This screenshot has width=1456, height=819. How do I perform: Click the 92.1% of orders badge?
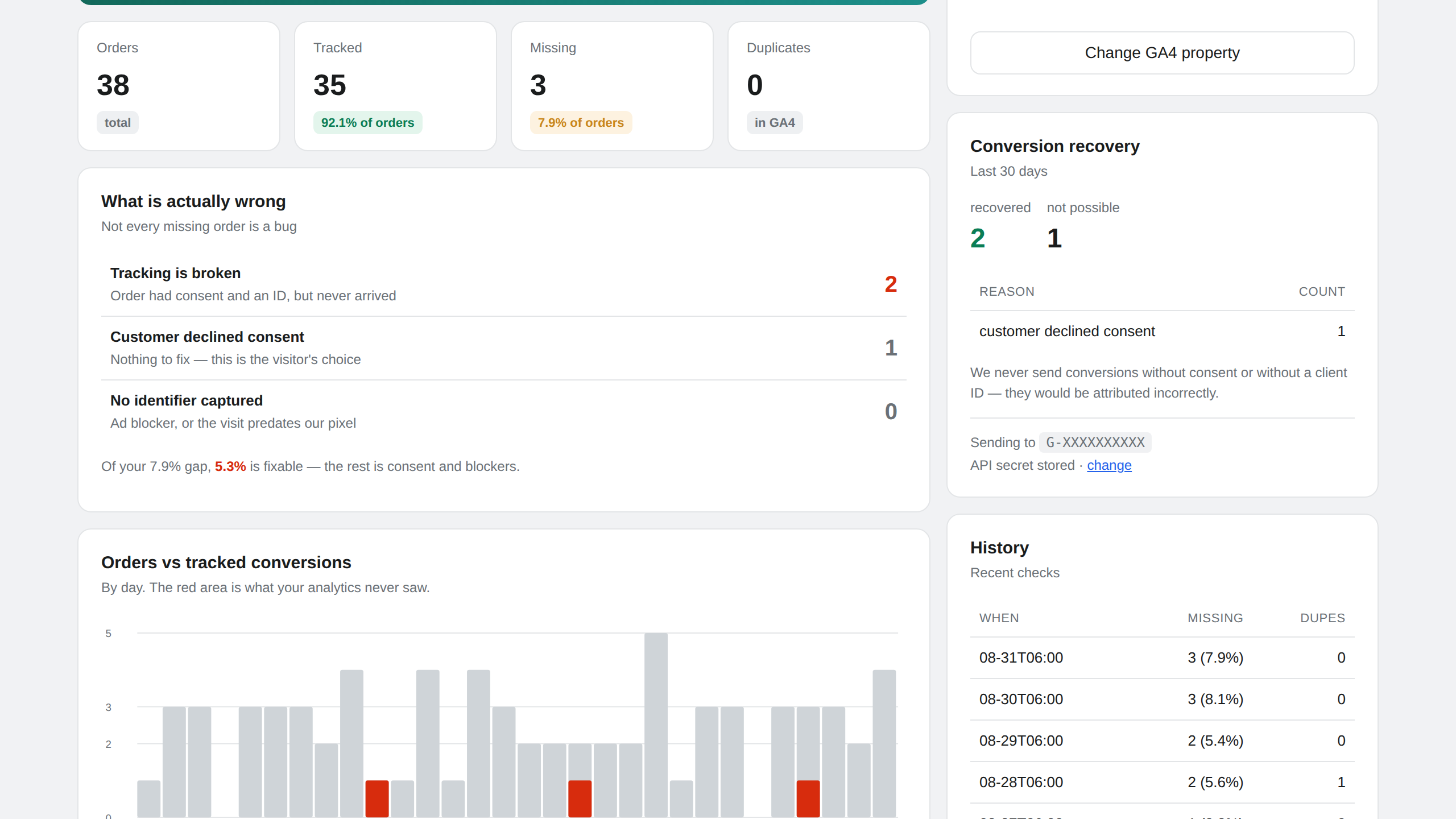367,123
